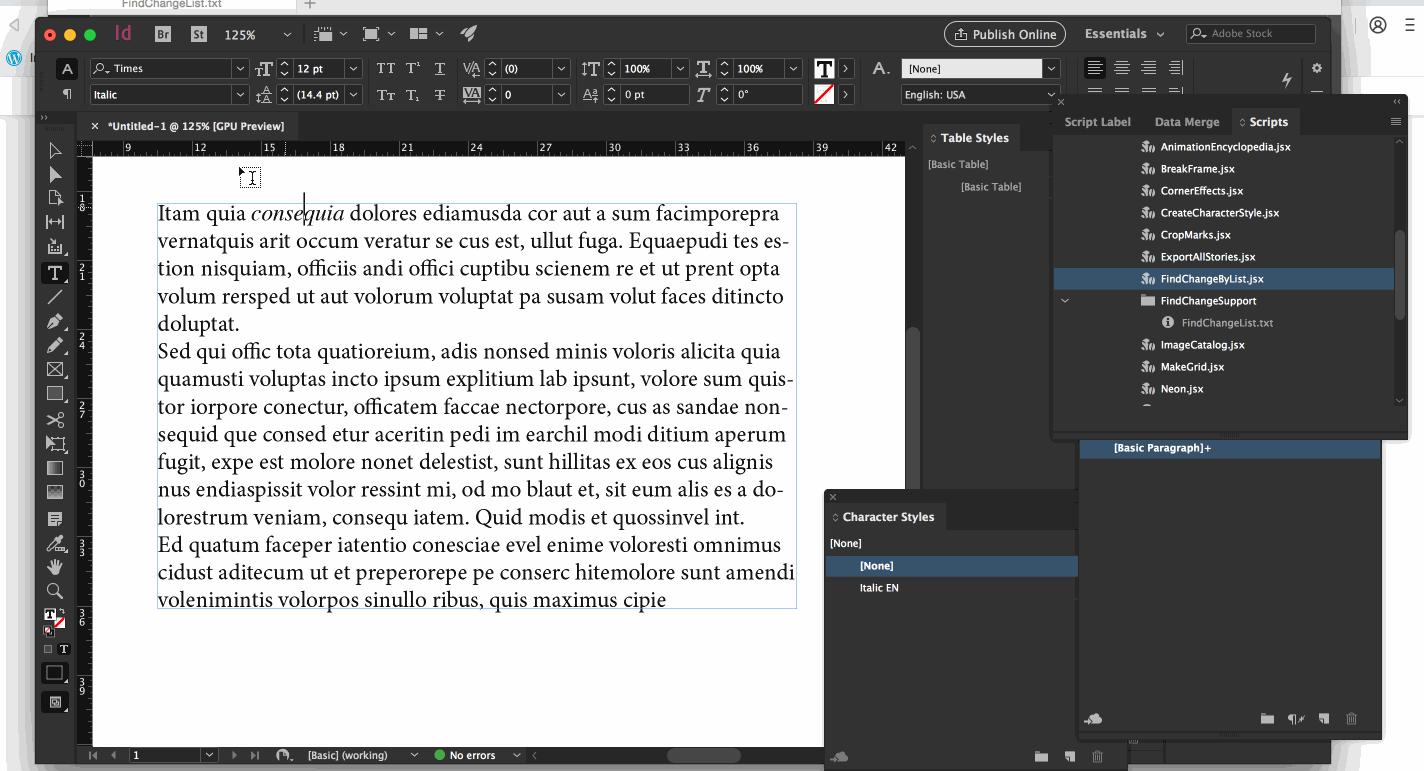
Task: Select the Italic EN character style
Action: 879,588
